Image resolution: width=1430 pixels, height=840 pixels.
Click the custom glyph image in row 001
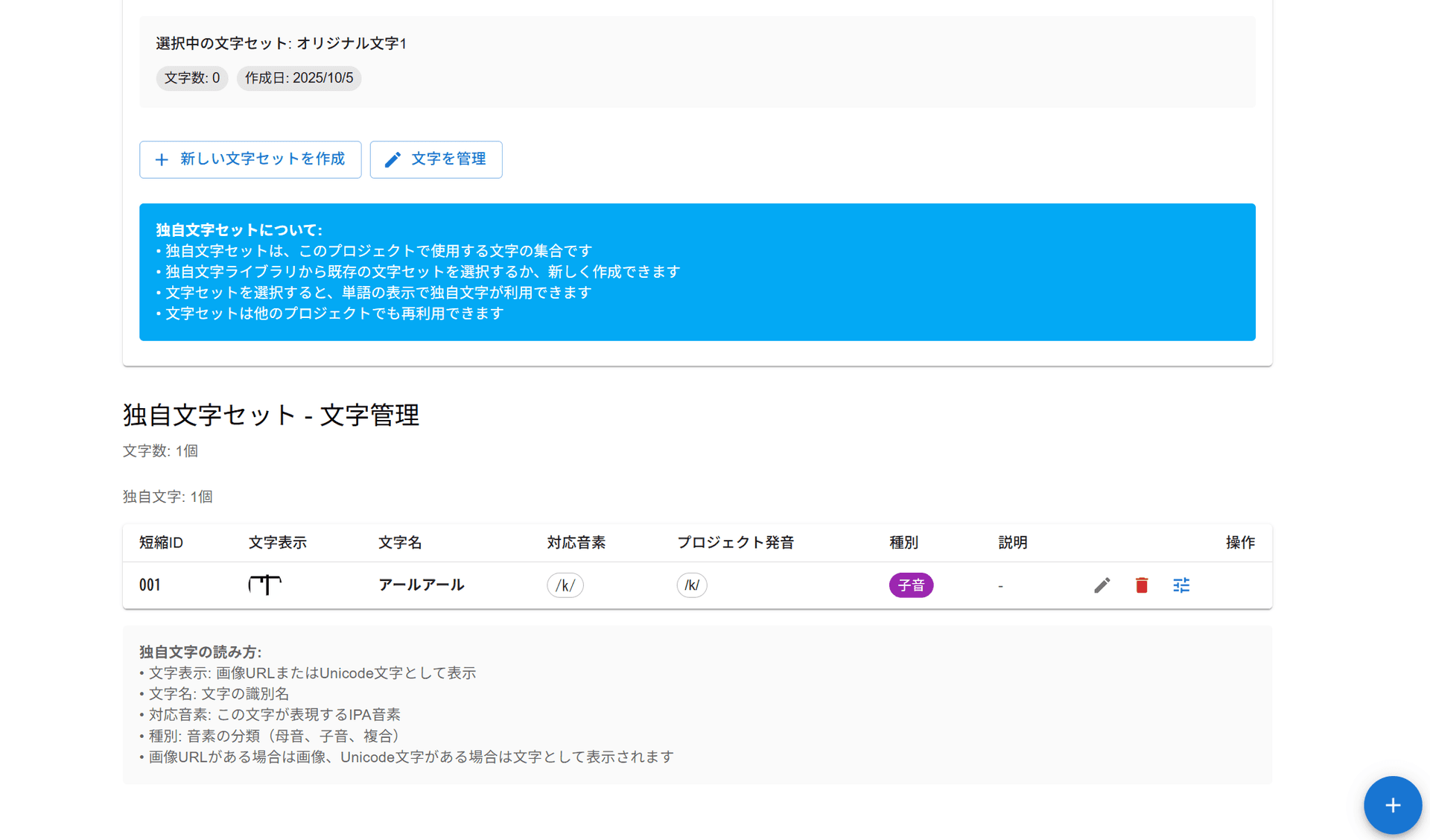(x=265, y=585)
